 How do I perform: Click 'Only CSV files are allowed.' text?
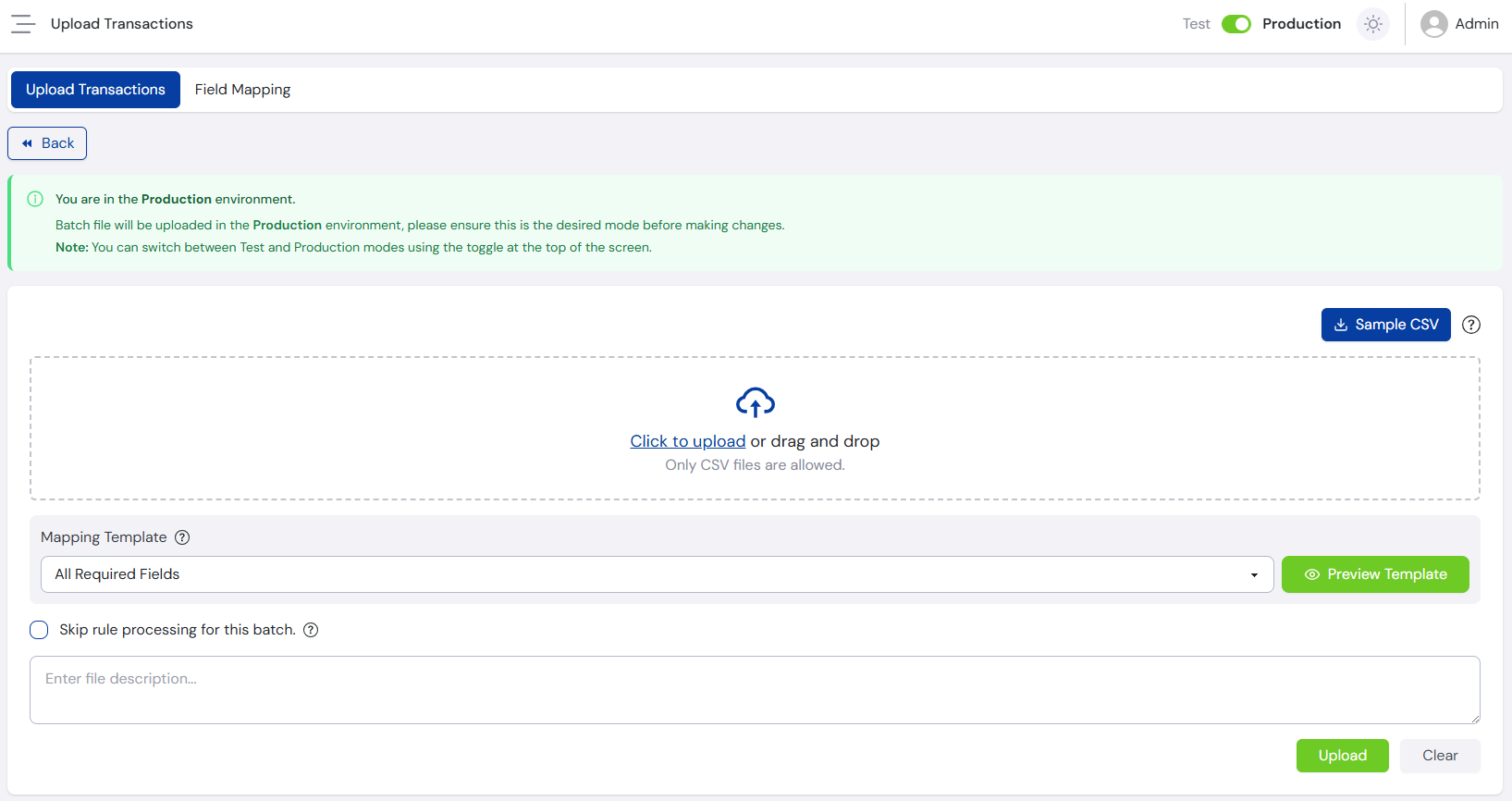click(x=755, y=465)
